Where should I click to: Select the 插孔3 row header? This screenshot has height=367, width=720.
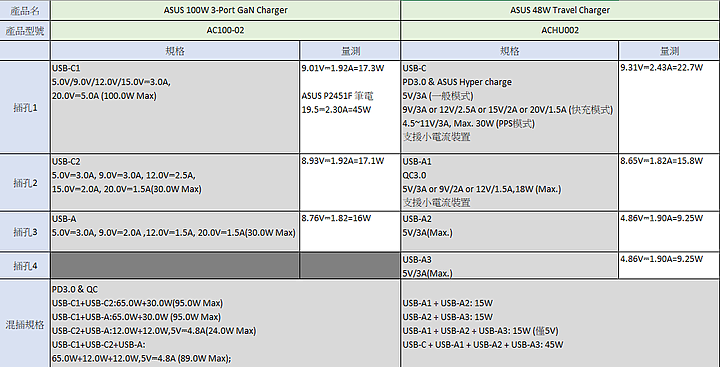(x=25, y=231)
